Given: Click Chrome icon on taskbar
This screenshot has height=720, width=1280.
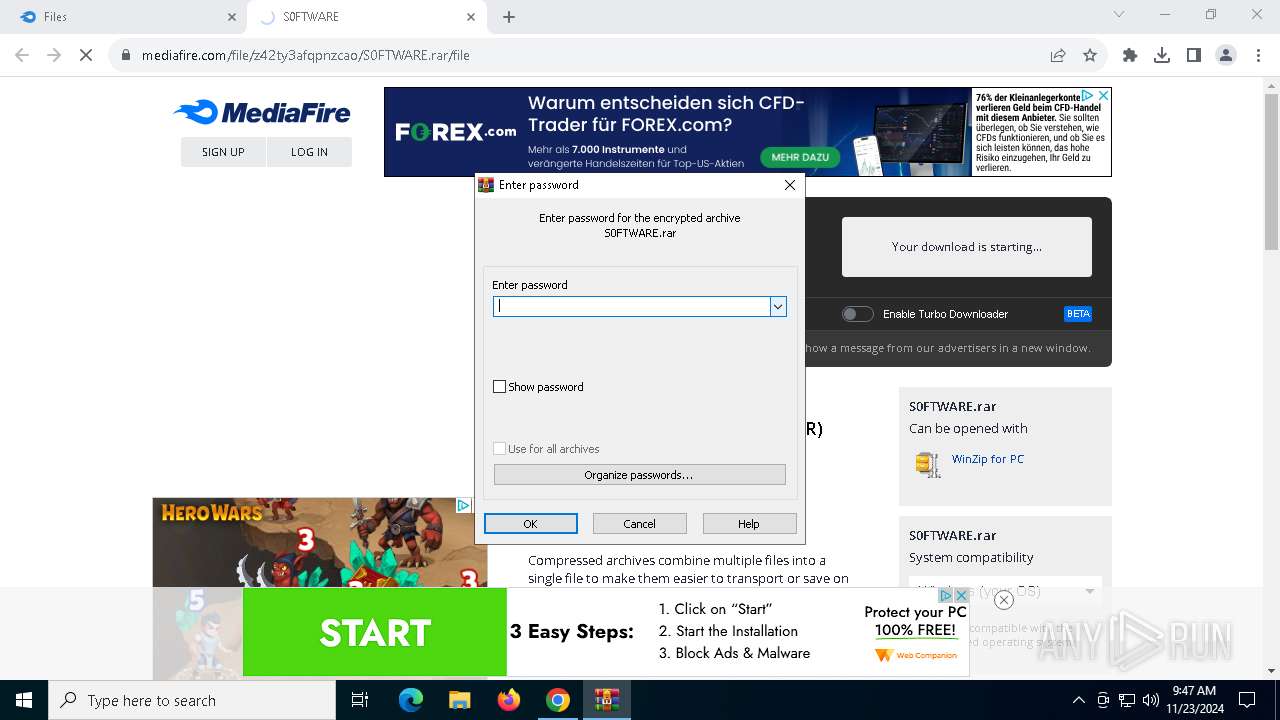Looking at the screenshot, I should coord(558,700).
